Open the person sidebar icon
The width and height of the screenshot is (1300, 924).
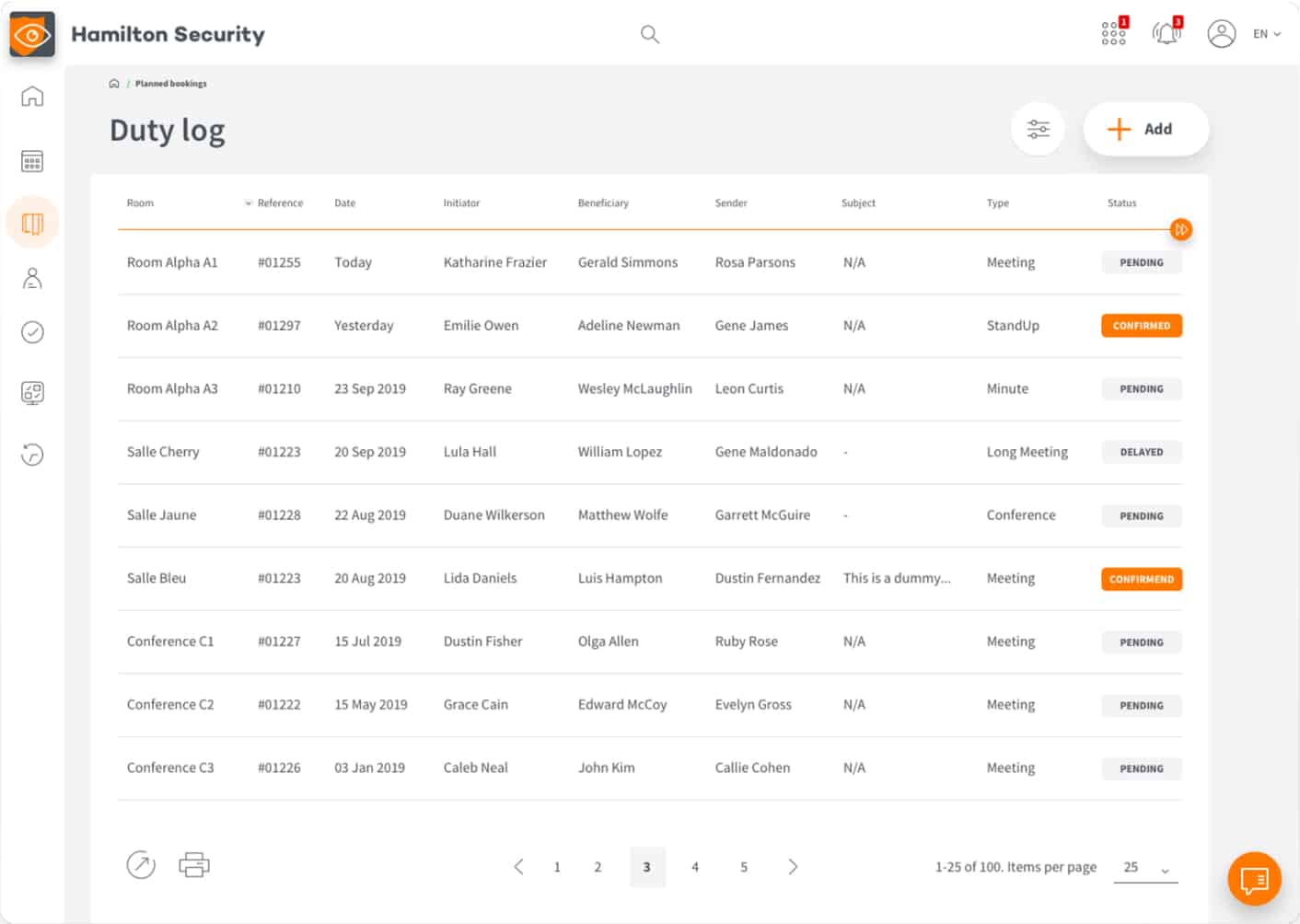tap(32, 278)
